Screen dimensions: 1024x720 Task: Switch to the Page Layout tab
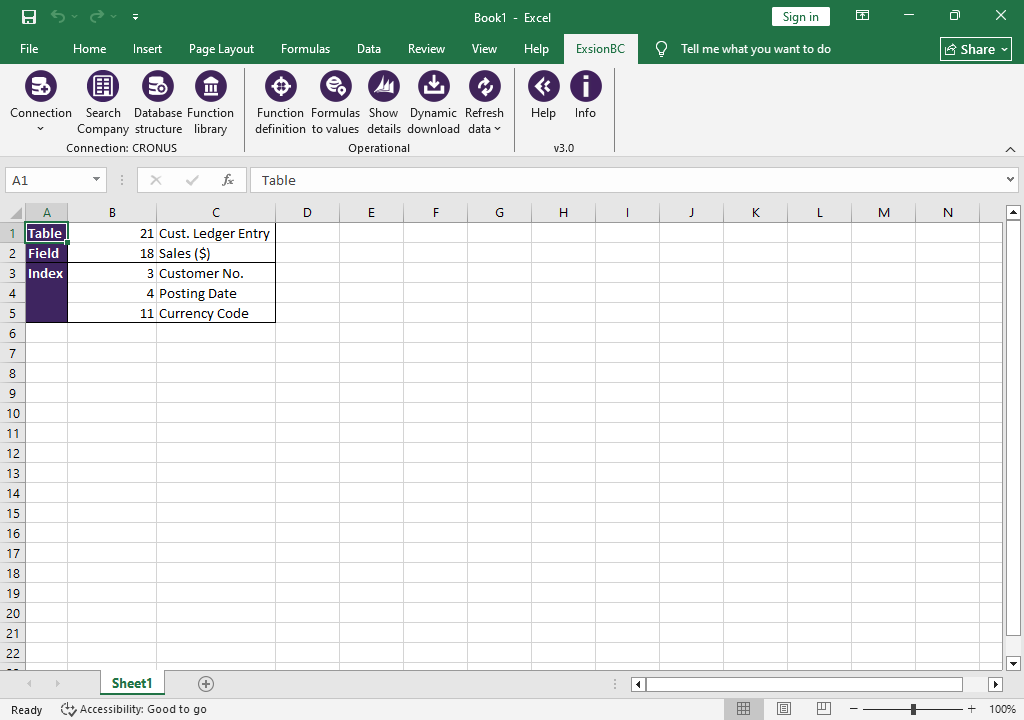pyautogui.click(x=221, y=49)
